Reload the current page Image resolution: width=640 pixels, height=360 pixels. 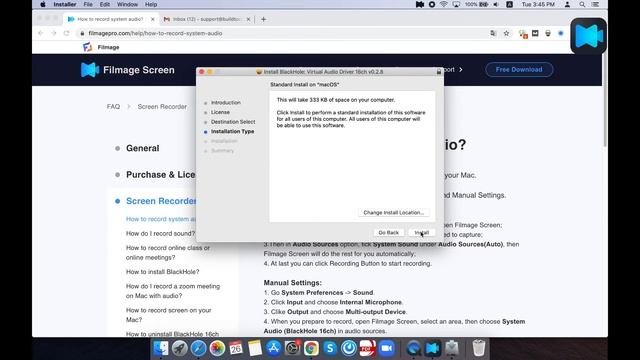pyautogui.click(x=67, y=33)
